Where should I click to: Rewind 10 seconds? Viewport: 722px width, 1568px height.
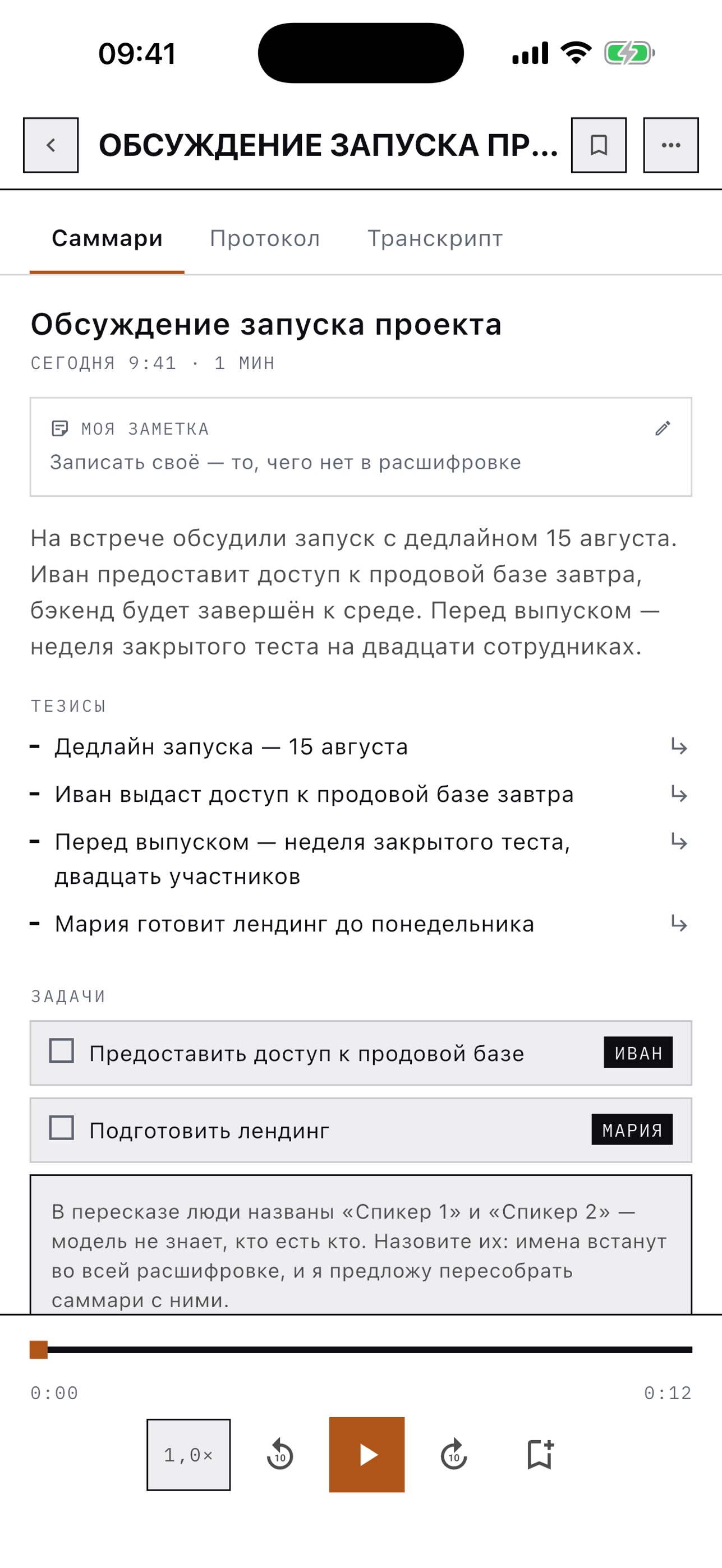(x=280, y=1454)
